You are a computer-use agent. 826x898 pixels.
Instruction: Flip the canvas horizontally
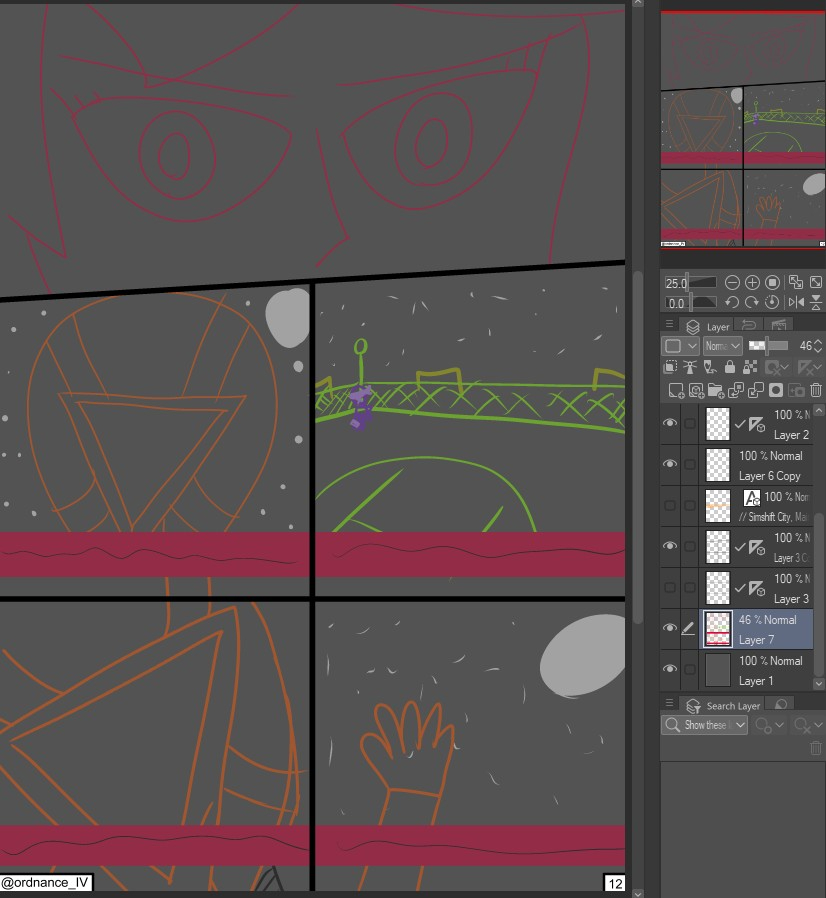pyautogui.click(x=796, y=302)
